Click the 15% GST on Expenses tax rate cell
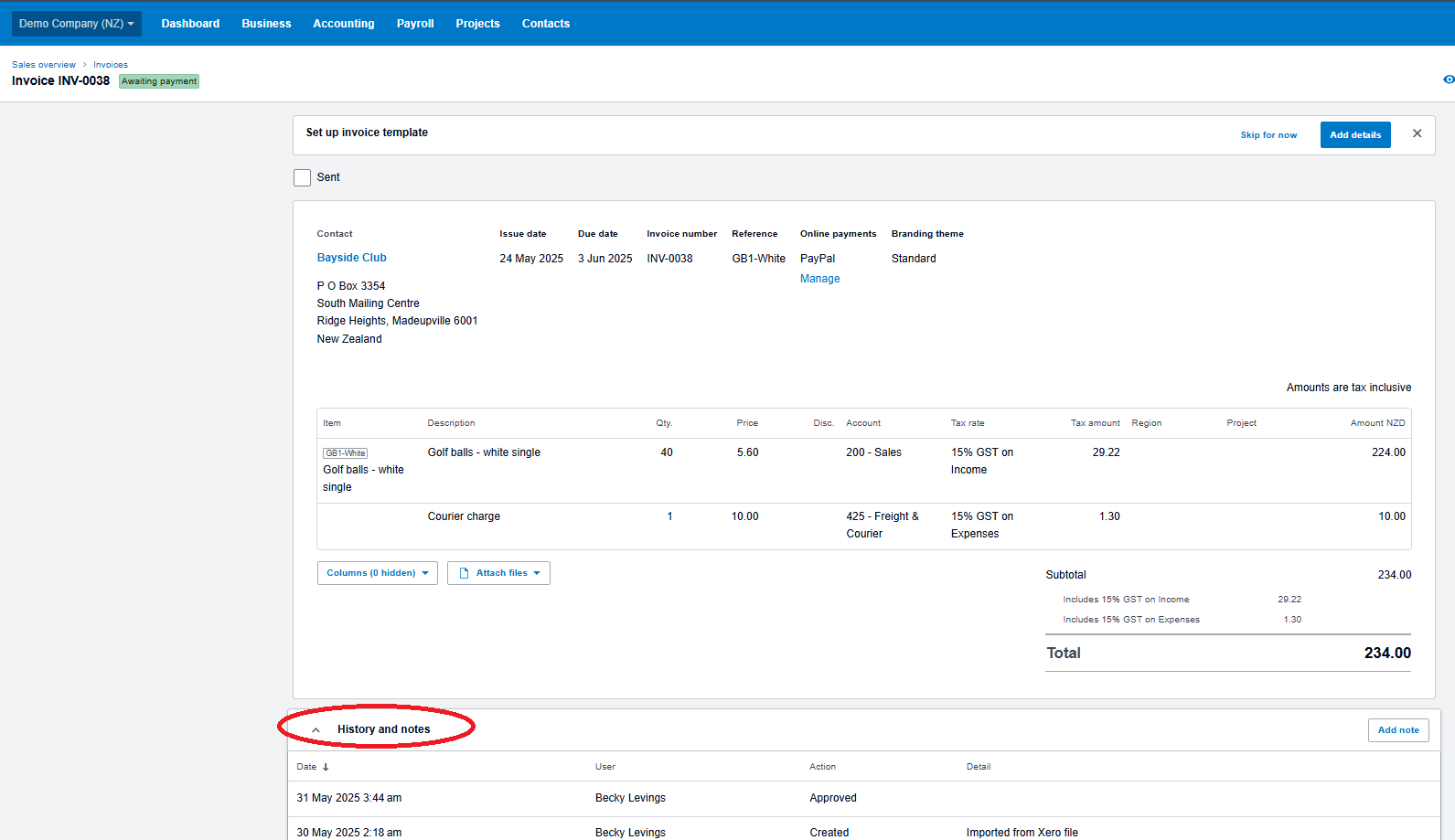The image size is (1455, 840). pos(982,526)
